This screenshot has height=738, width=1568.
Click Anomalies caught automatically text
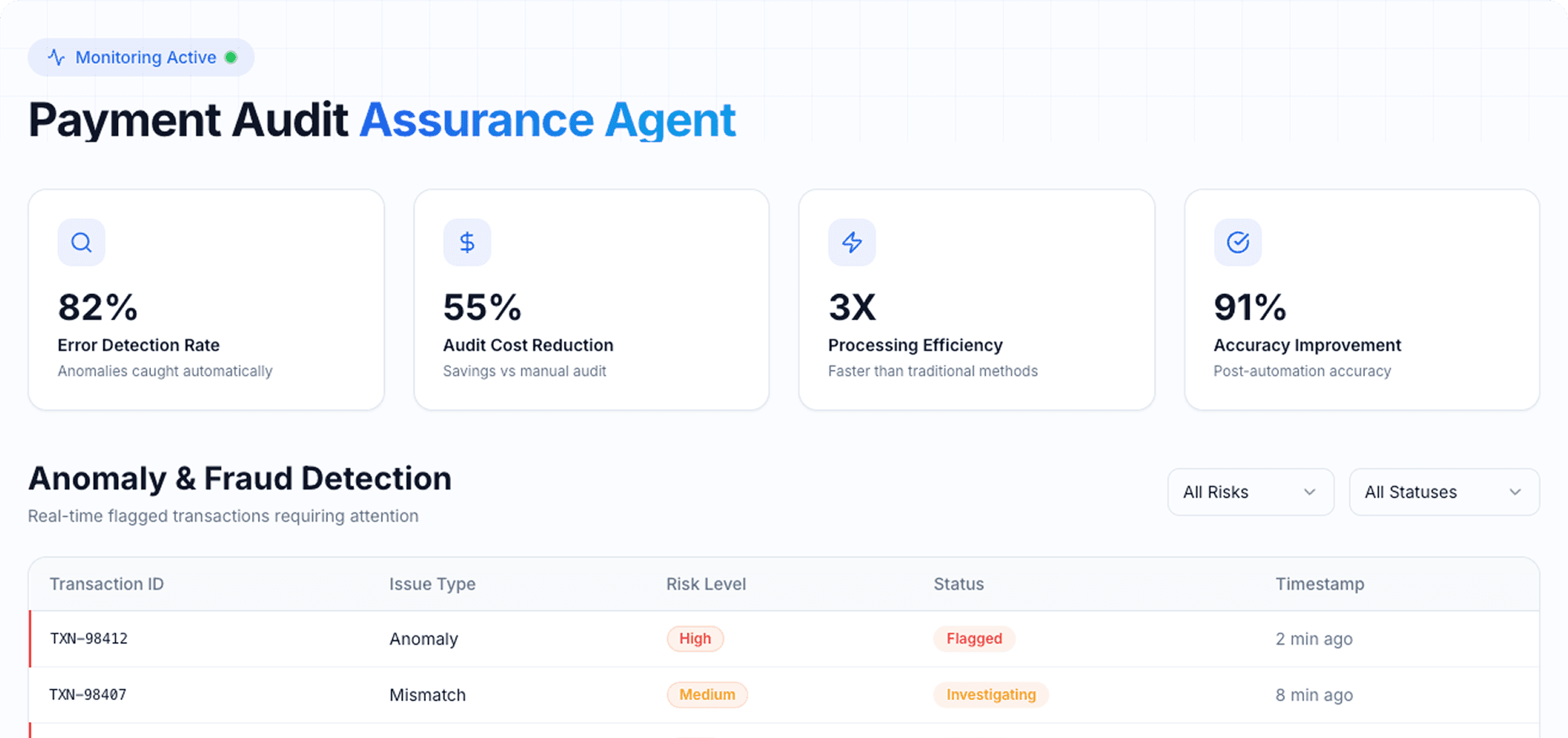pyautogui.click(x=165, y=372)
